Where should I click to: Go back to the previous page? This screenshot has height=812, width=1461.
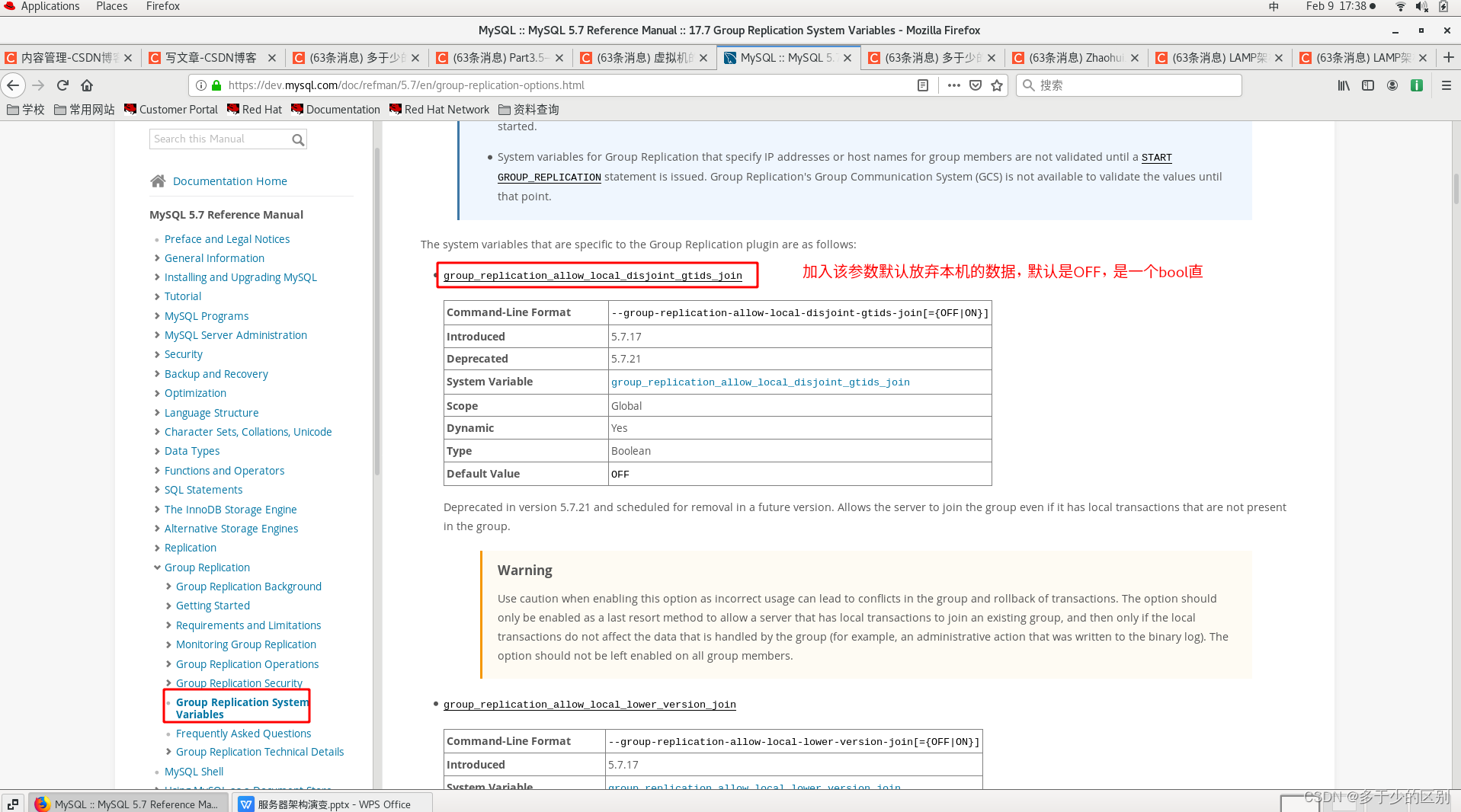point(13,85)
